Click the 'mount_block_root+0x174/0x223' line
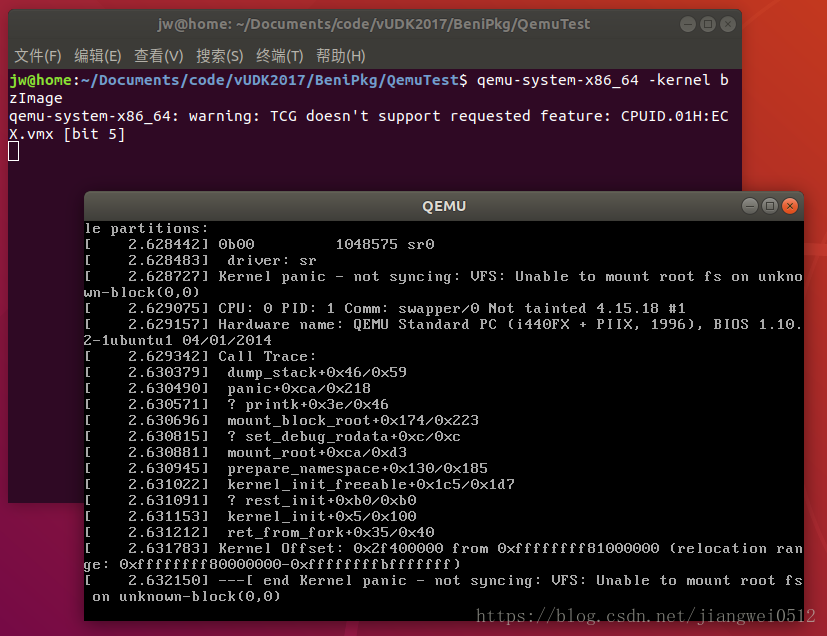The width and height of the screenshot is (827, 636). 282,420
